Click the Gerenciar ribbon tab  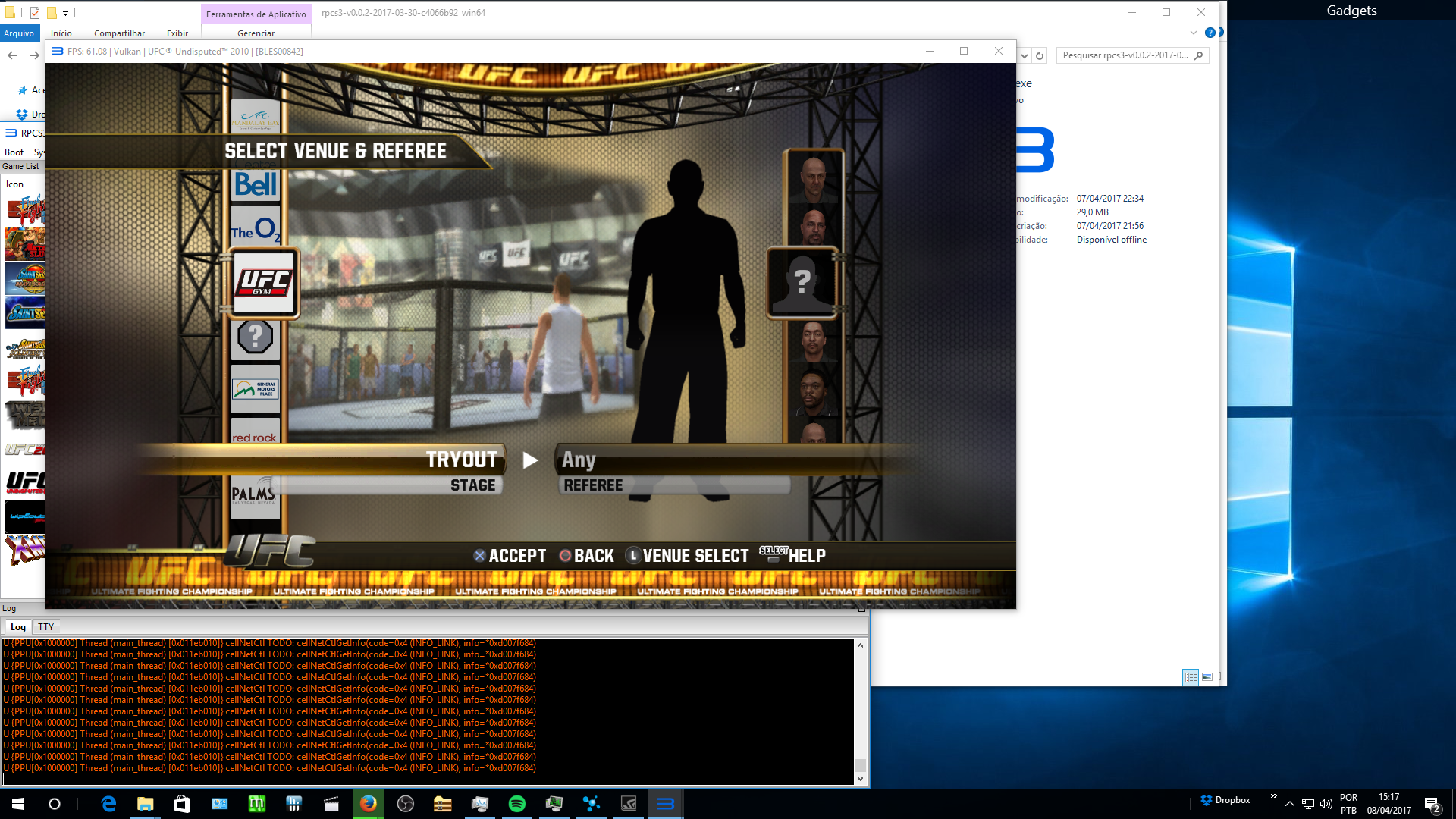pyautogui.click(x=256, y=33)
